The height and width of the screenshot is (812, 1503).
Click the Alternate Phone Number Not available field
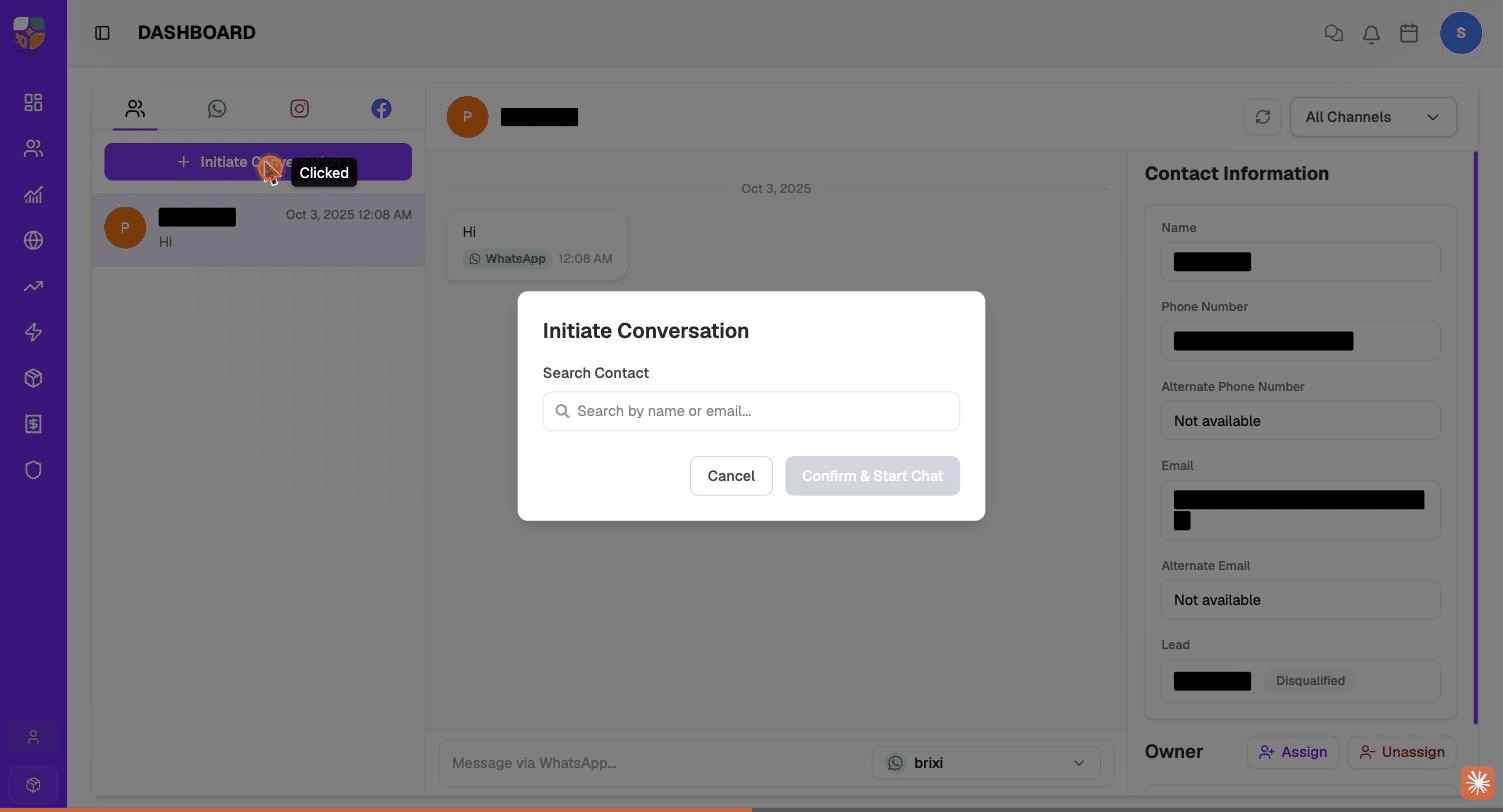[1300, 421]
